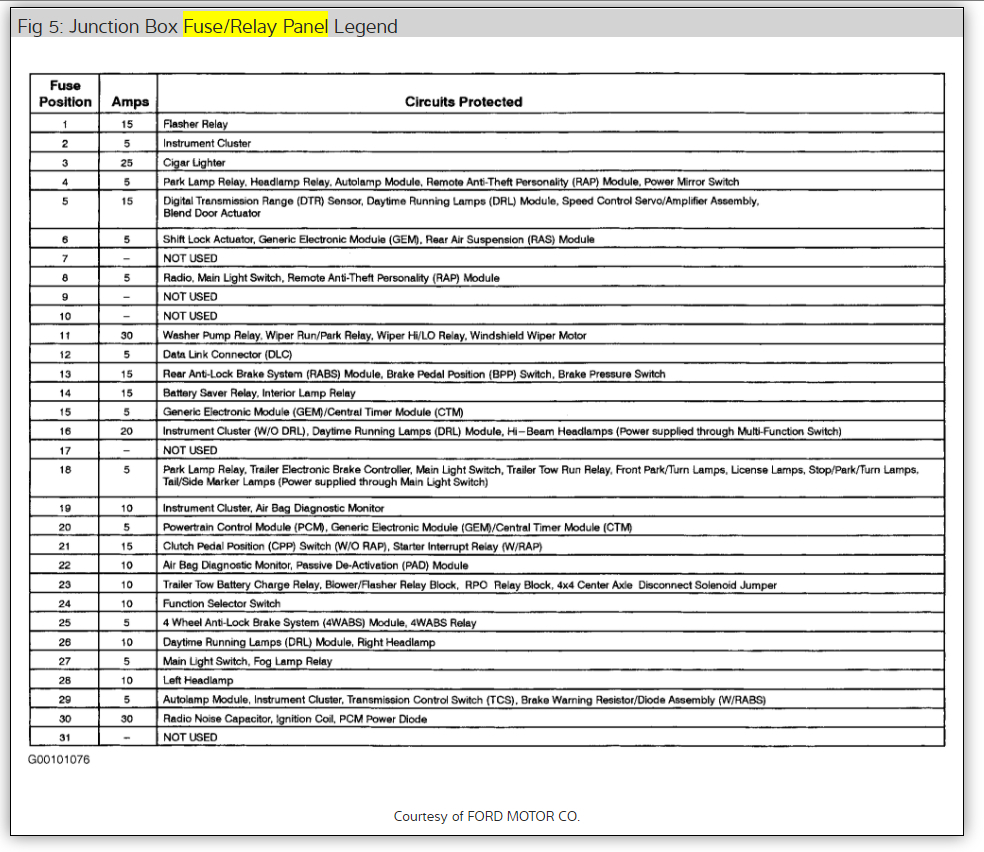Select the Function Selector Switch entry
The image size is (984, 852).
222,604
